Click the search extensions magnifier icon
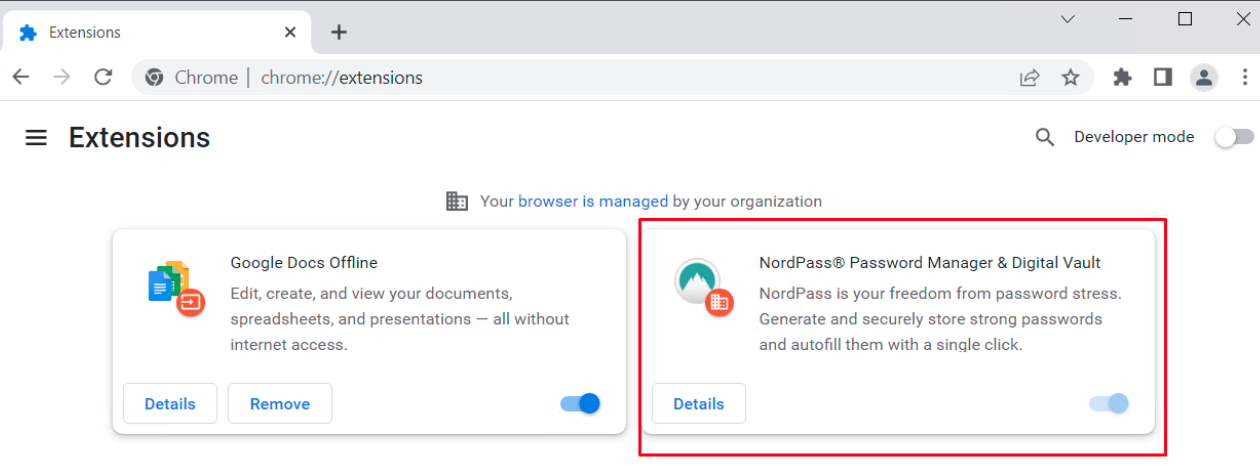1260x466 pixels. [x=1045, y=137]
